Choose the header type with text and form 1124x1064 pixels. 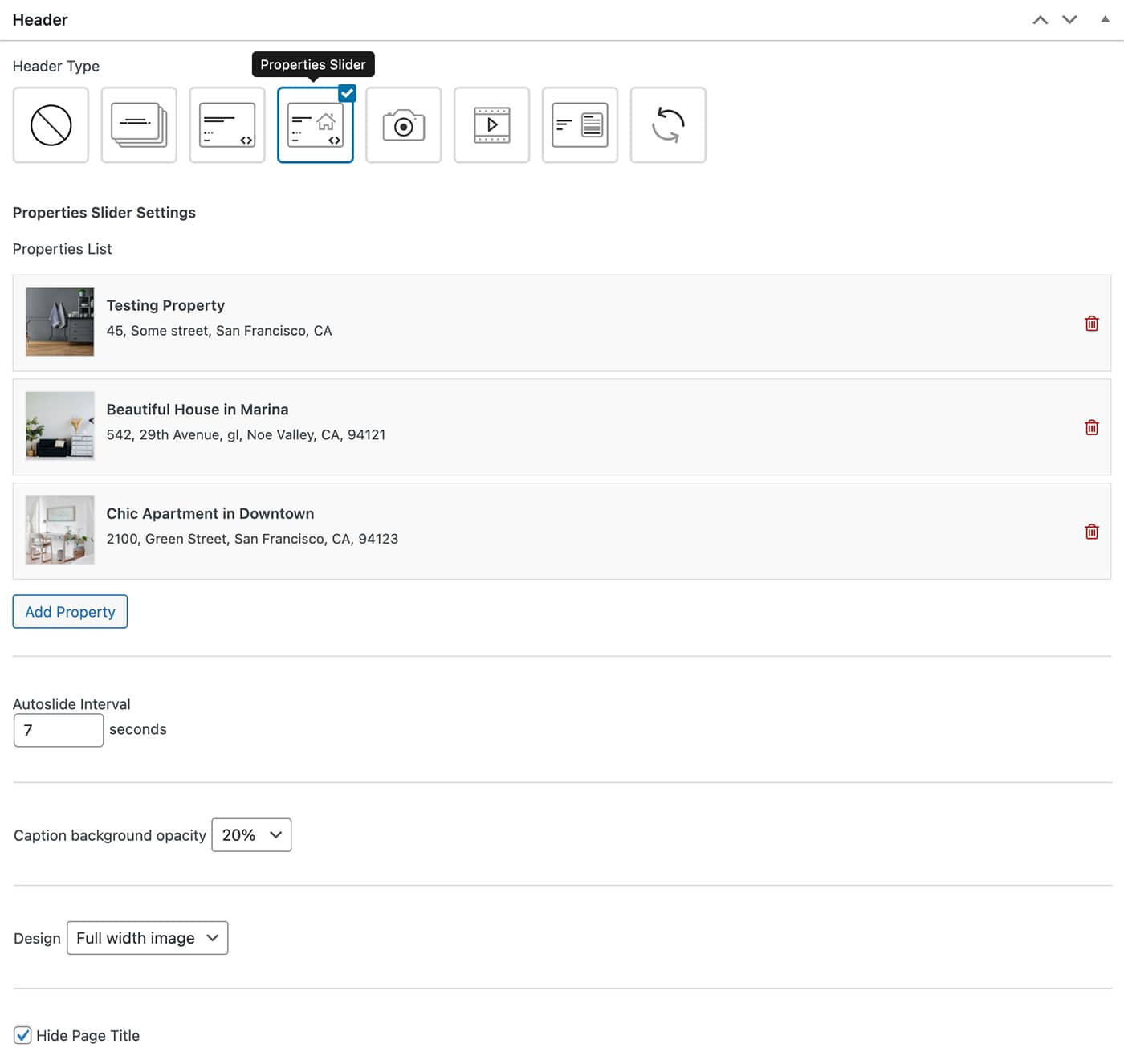pyautogui.click(x=580, y=125)
